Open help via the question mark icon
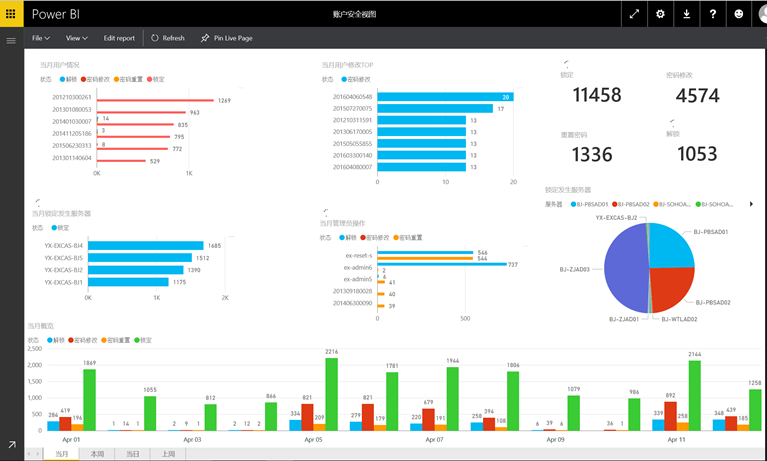 713,14
